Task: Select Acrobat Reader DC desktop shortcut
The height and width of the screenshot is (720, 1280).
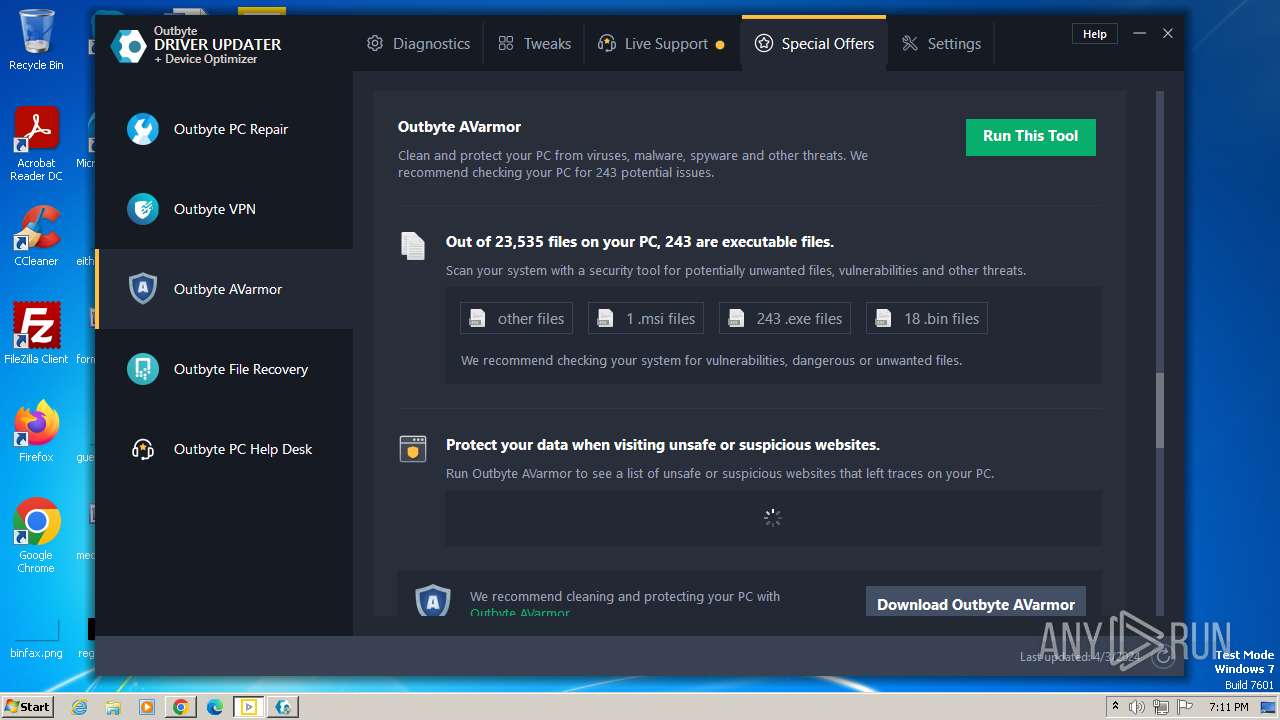Action: tap(36, 145)
